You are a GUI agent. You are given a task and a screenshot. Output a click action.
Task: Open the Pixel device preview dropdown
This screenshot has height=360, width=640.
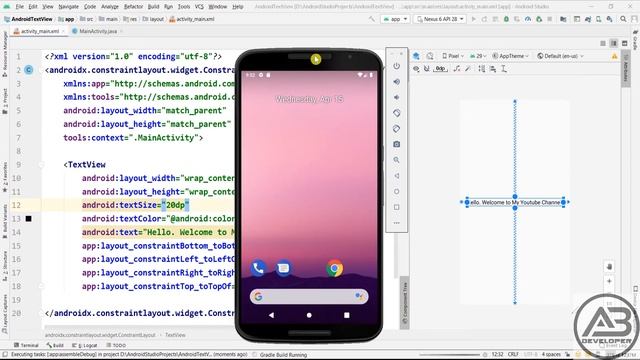(x=453, y=56)
